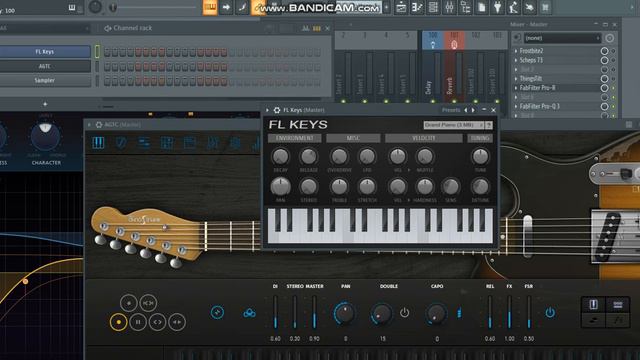Click the pause-style round button in AGTC
This screenshot has width=640, height=360.
pyautogui.click(x=138, y=322)
